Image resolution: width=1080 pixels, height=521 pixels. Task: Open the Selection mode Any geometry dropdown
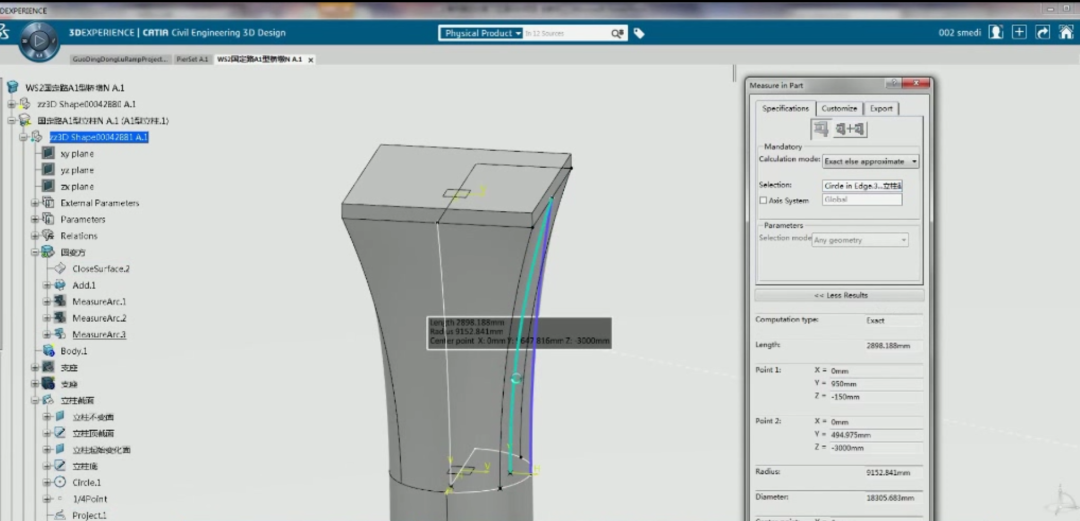(x=860, y=240)
